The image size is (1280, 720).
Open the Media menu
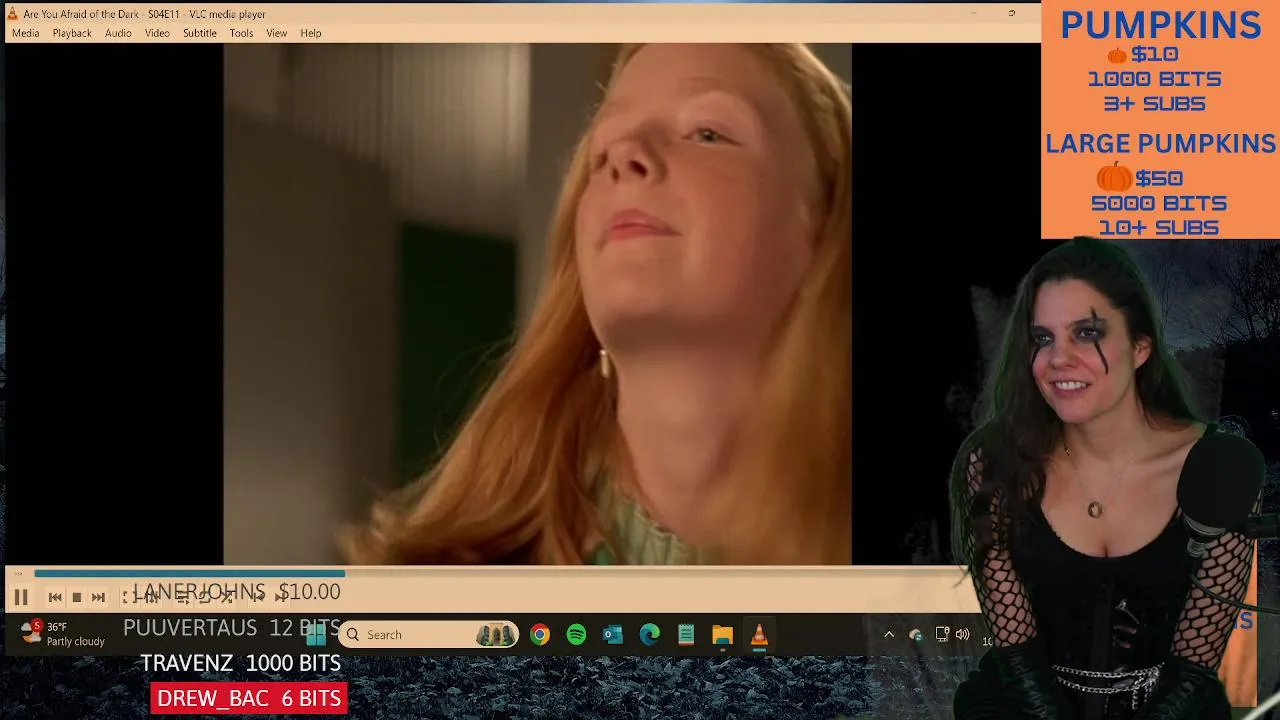click(25, 33)
